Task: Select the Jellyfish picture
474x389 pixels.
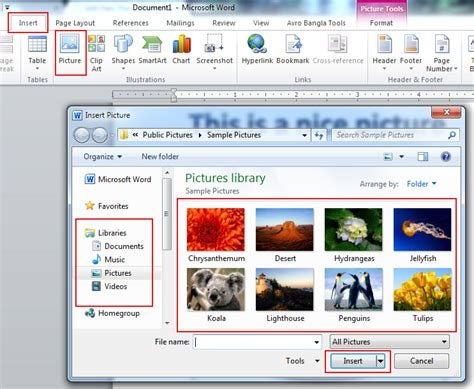Action: click(x=422, y=235)
